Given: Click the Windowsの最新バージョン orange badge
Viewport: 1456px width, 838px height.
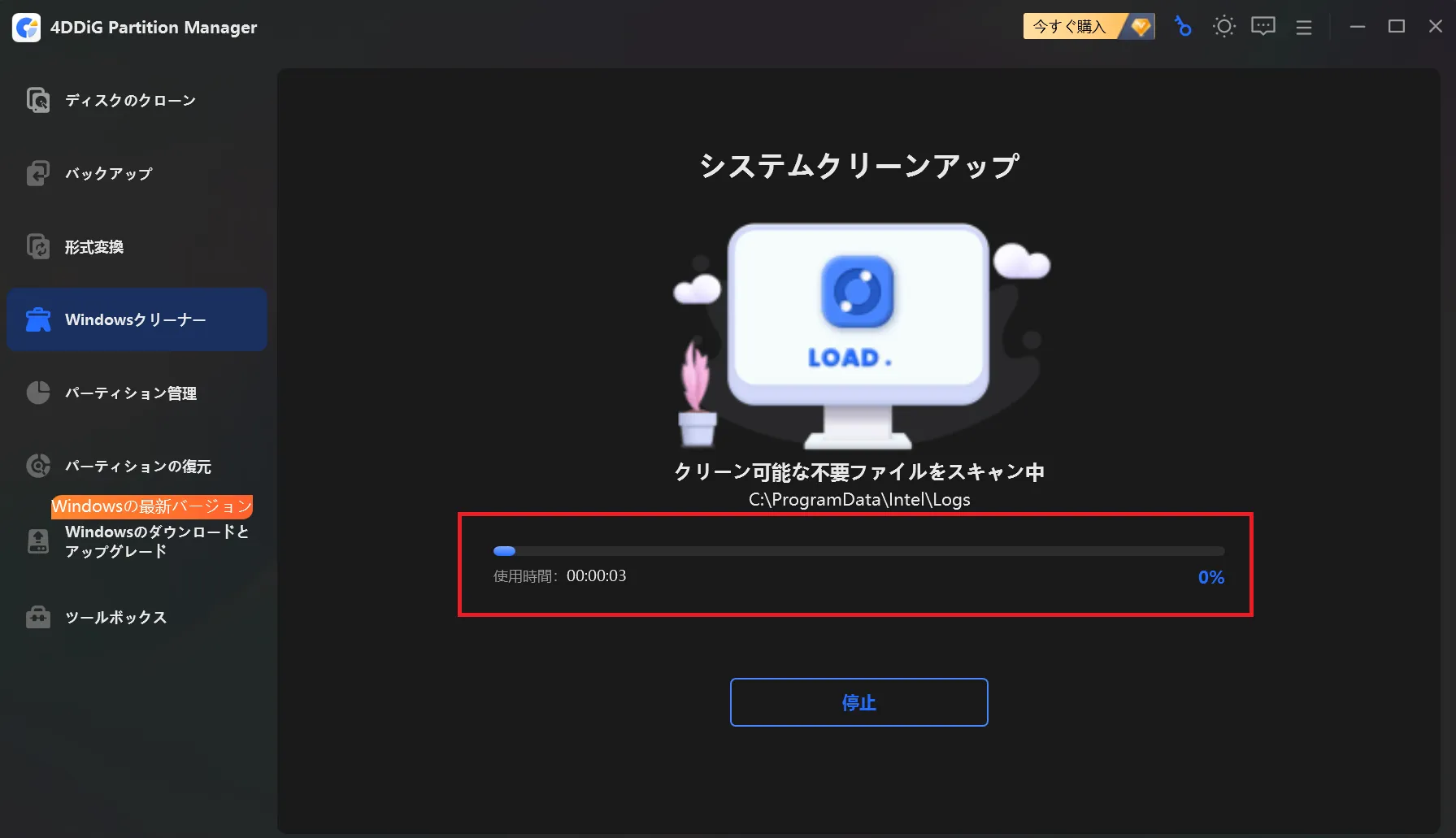Looking at the screenshot, I should (x=152, y=506).
